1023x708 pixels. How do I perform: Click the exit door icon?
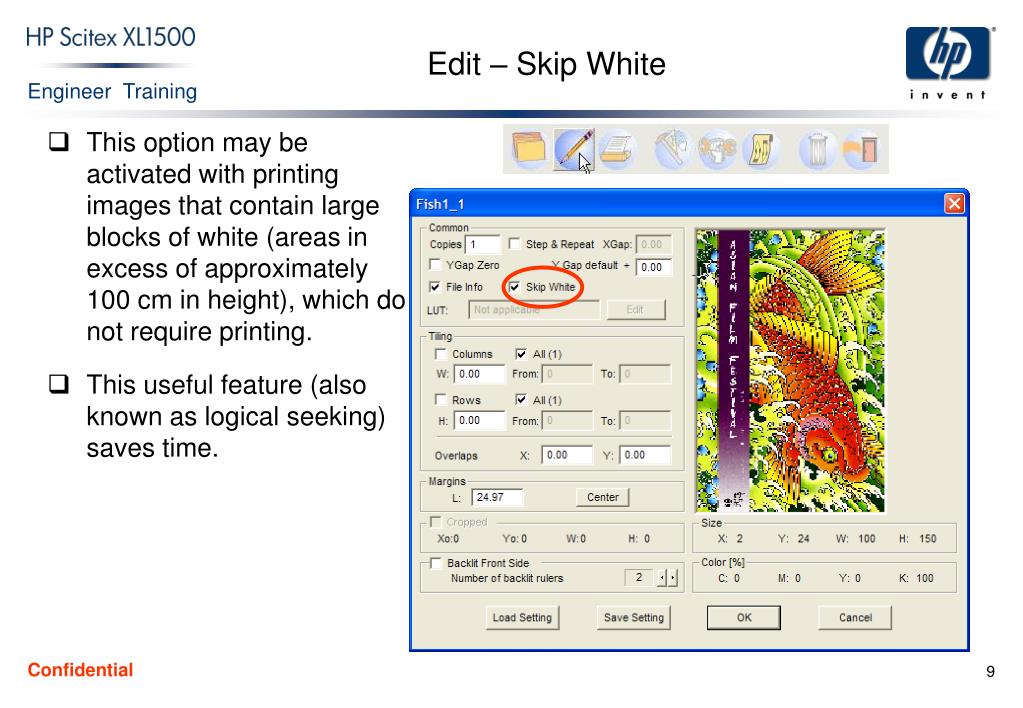pyautogui.click(x=861, y=149)
